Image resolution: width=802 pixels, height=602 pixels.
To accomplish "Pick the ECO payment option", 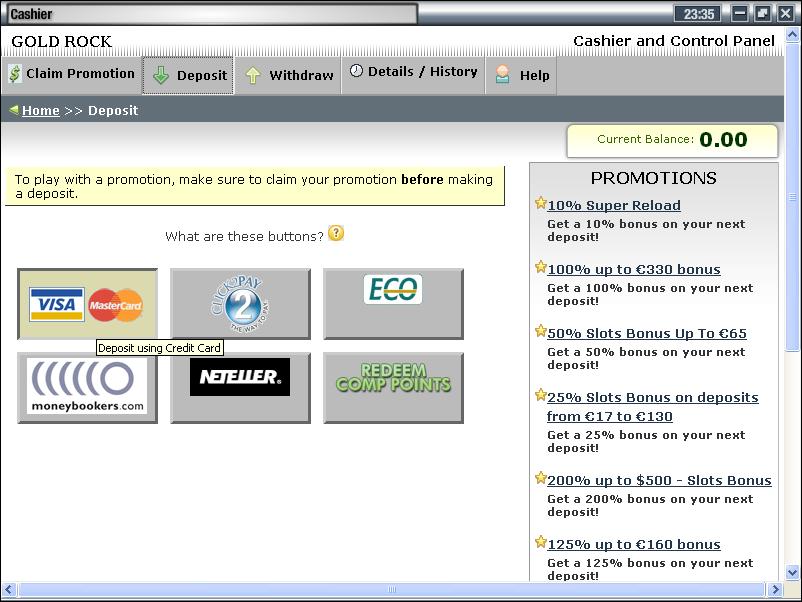I will point(393,304).
